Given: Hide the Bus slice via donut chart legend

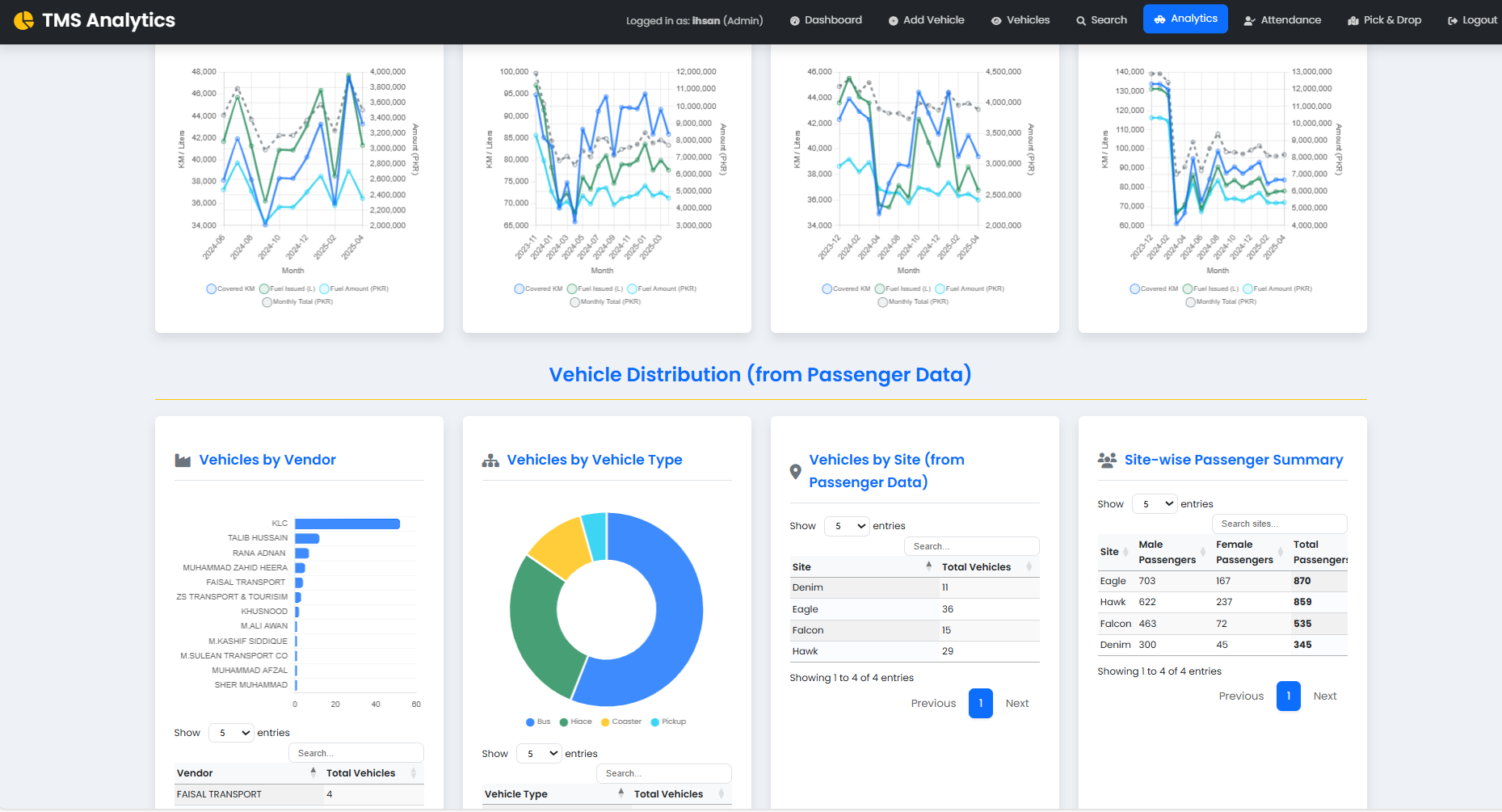Looking at the screenshot, I should click(x=537, y=722).
